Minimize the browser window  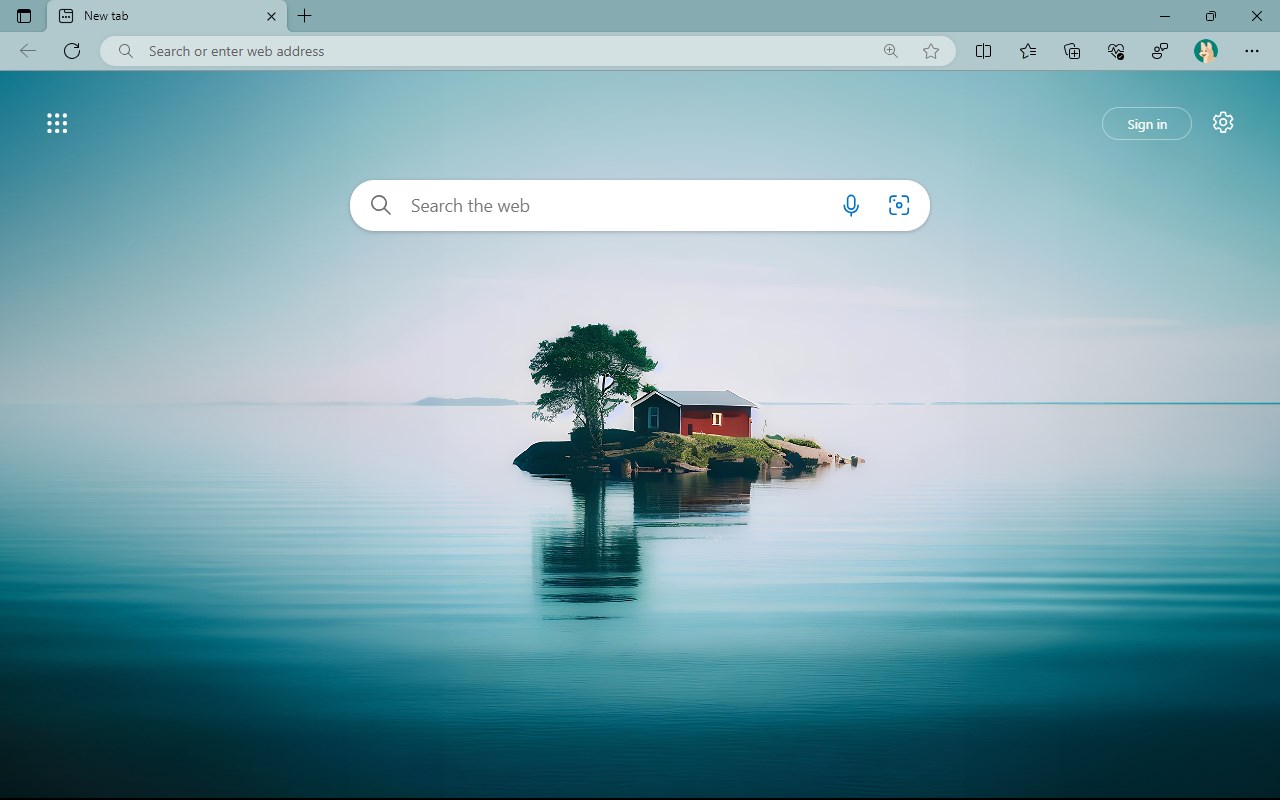[x=1165, y=16]
